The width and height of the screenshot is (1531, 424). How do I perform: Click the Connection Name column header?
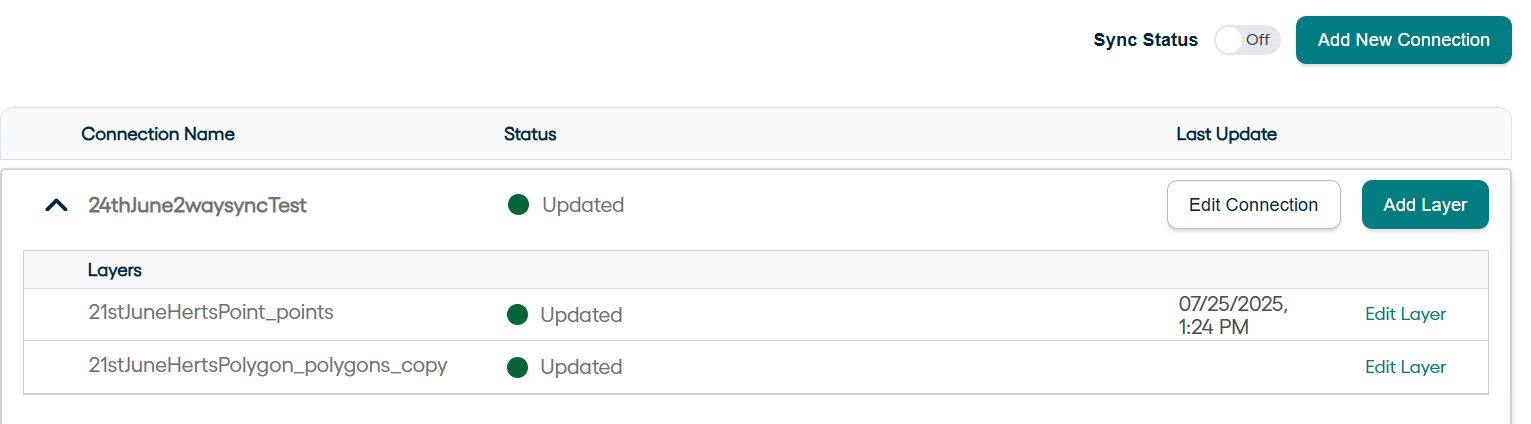pos(158,134)
